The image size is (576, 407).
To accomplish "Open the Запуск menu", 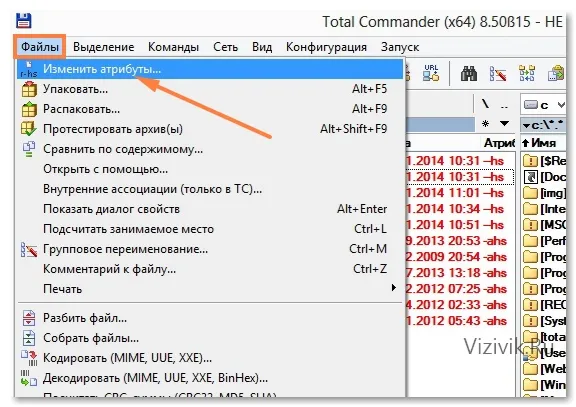I will 400,47.
